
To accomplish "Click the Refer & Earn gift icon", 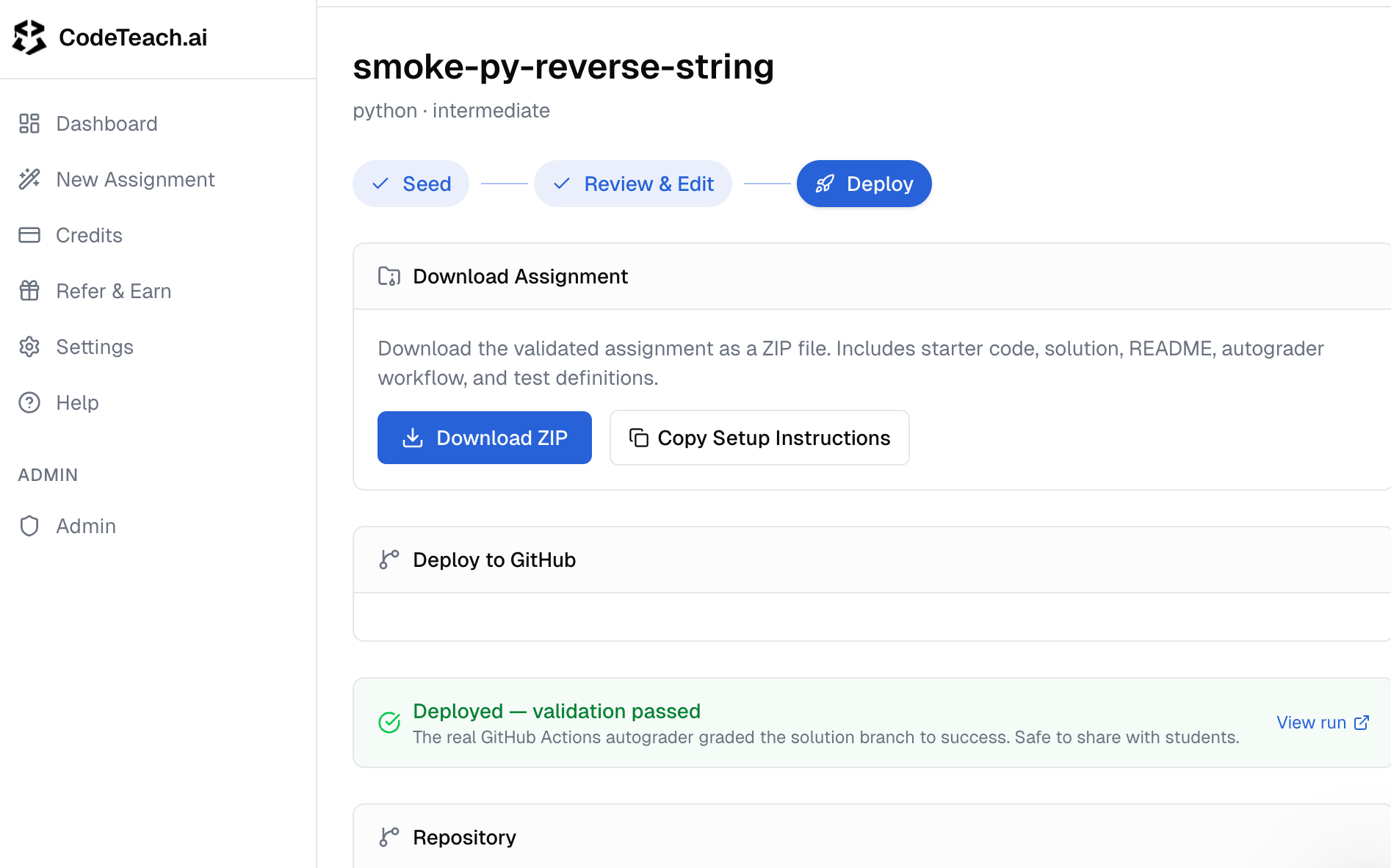I will click(29, 291).
